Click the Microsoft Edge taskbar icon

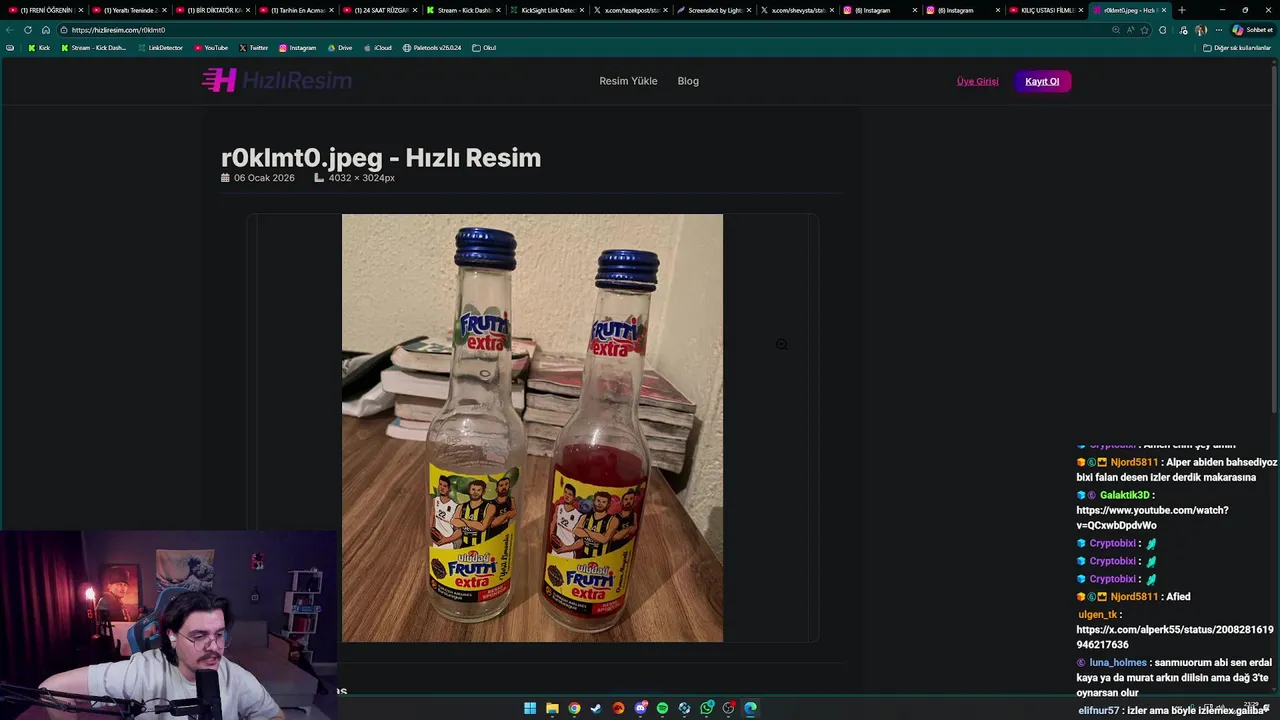(750, 708)
